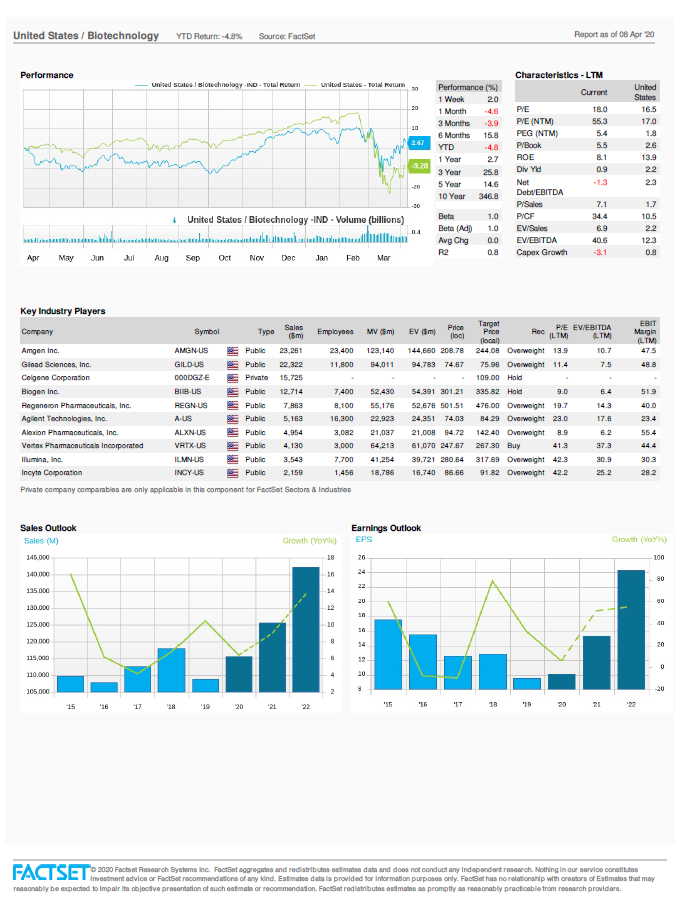The image size is (680, 903).
Task: Click the Vertex Pharmaceuticals Incorporated company name
Action: tap(82, 446)
